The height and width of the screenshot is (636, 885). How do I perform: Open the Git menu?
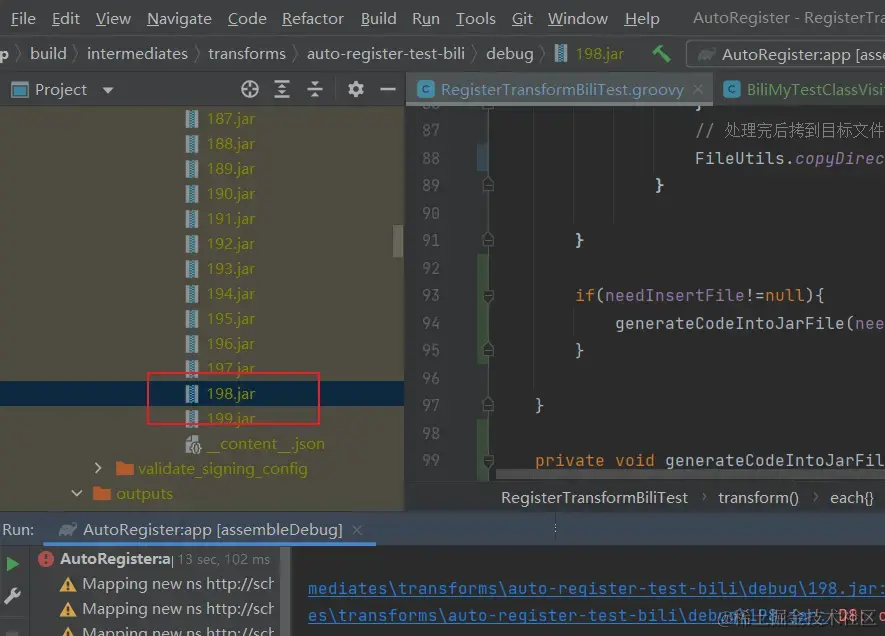point(522,19)
